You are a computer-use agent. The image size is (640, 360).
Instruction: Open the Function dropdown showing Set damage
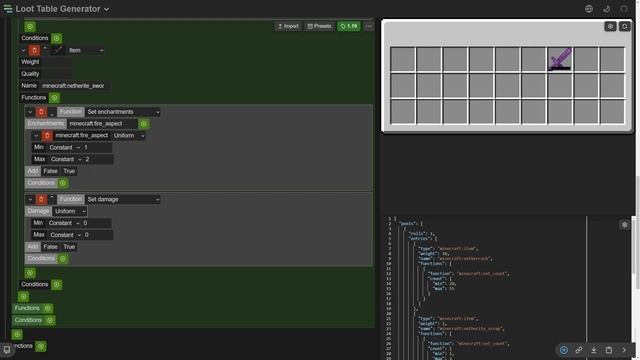tap(123, 199)
